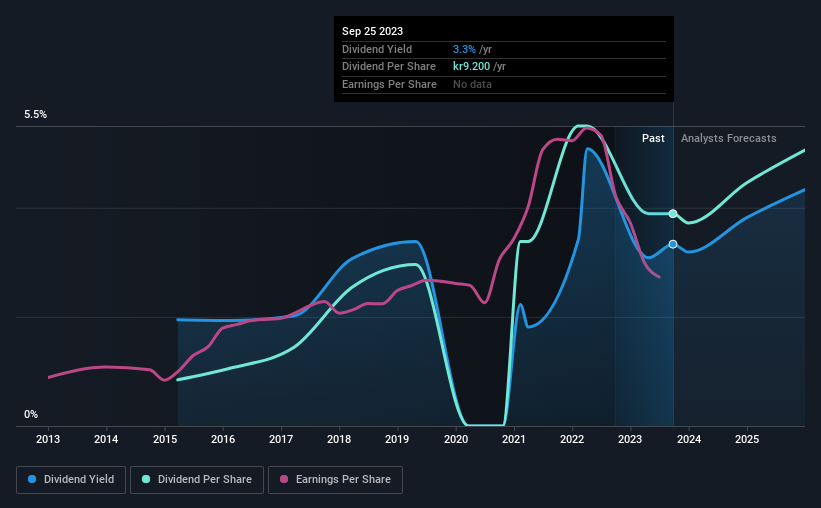Image resolution: width=821 pixels, height=508 pixels.
Task: Click the 2017 x-axis label
Action: coord(281,439)
